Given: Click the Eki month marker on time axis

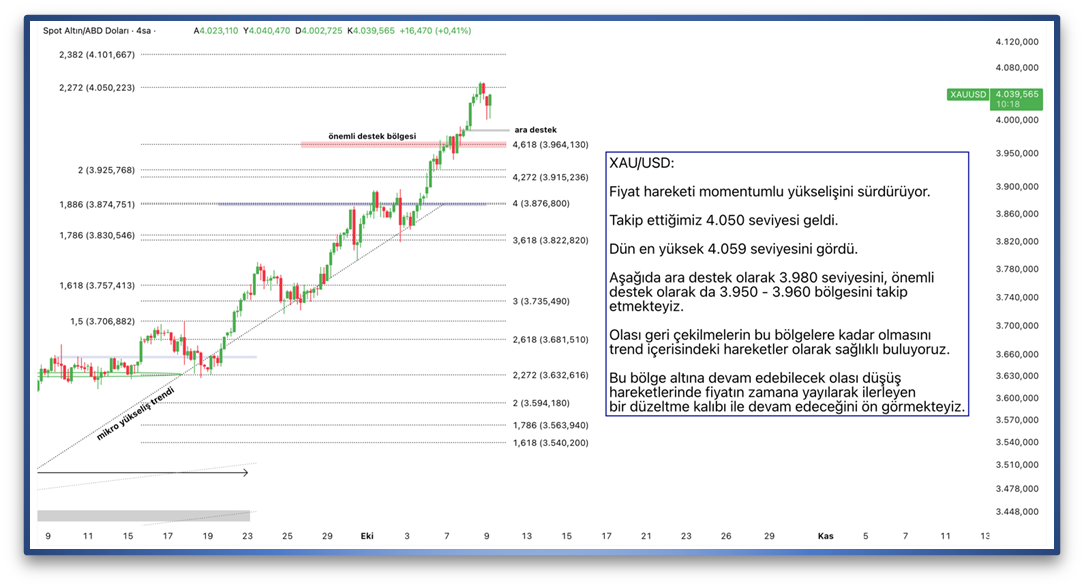Looking at the screenshot, I should click(367, 536).
